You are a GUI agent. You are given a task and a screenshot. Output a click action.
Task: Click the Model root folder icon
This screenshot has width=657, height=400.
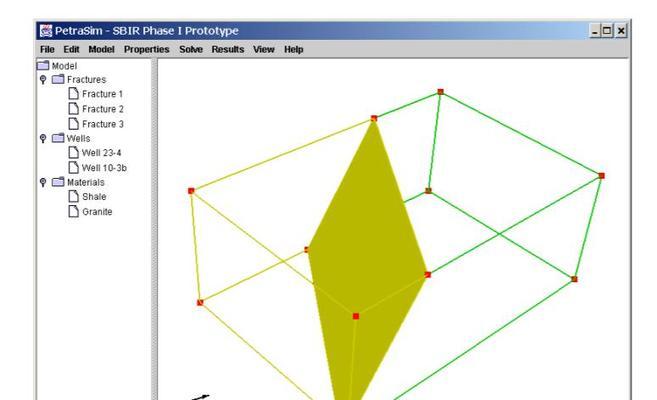pos(43,65)
